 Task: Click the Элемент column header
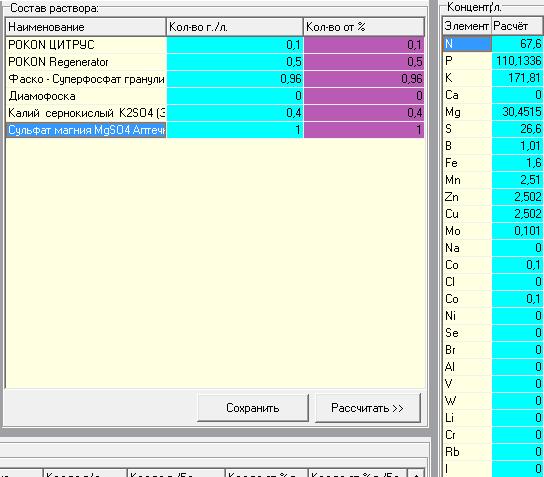click(x=467, y=26)
